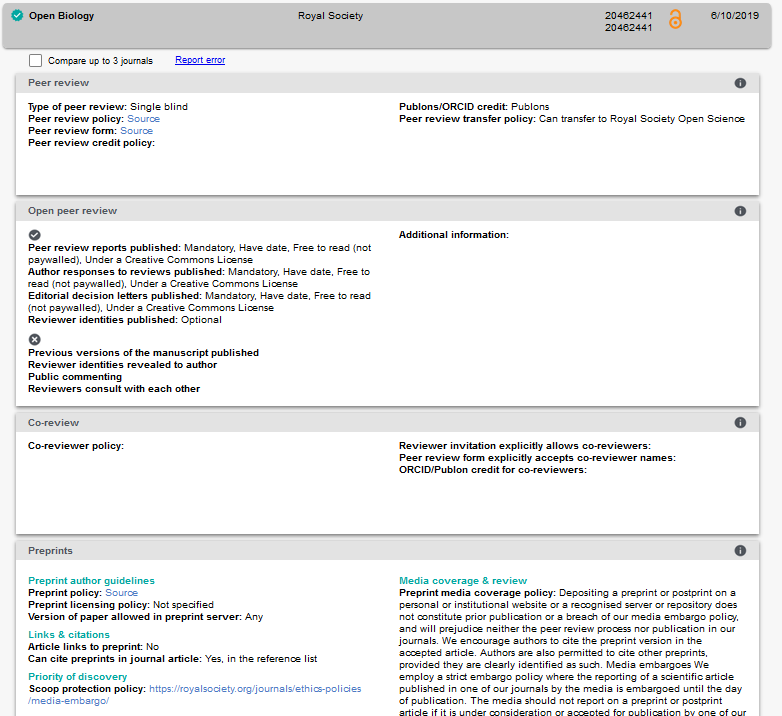Click the Publons/ORCID credit: Publons text
This screenshot has width=782, height=716.
[474, 107]
